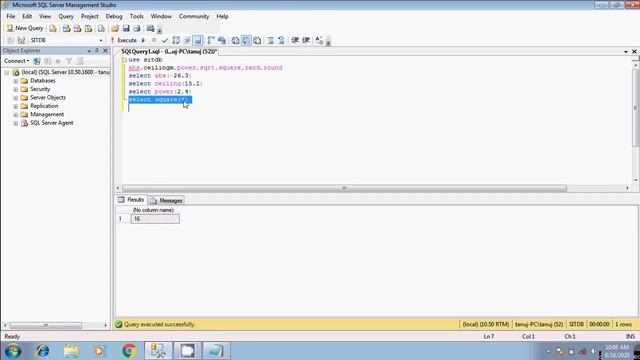This screenshot has width=640, height=360.
Task: Click Specify Values for Template Parameters icon
Action: [x=319, y=40]
